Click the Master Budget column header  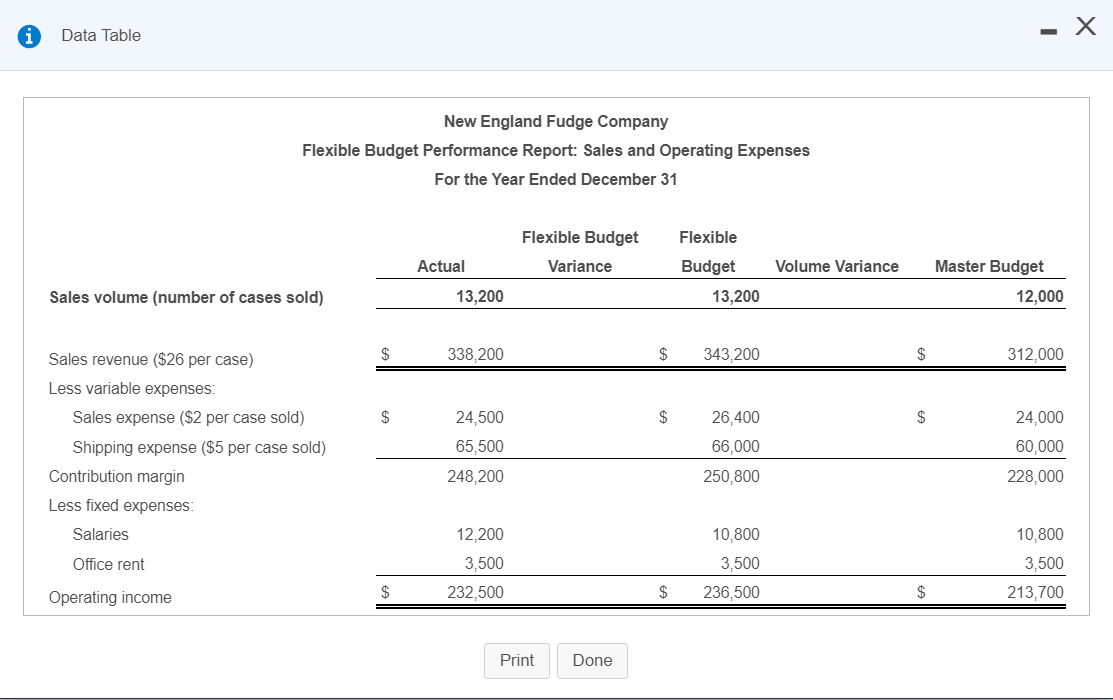coord(989,266)
